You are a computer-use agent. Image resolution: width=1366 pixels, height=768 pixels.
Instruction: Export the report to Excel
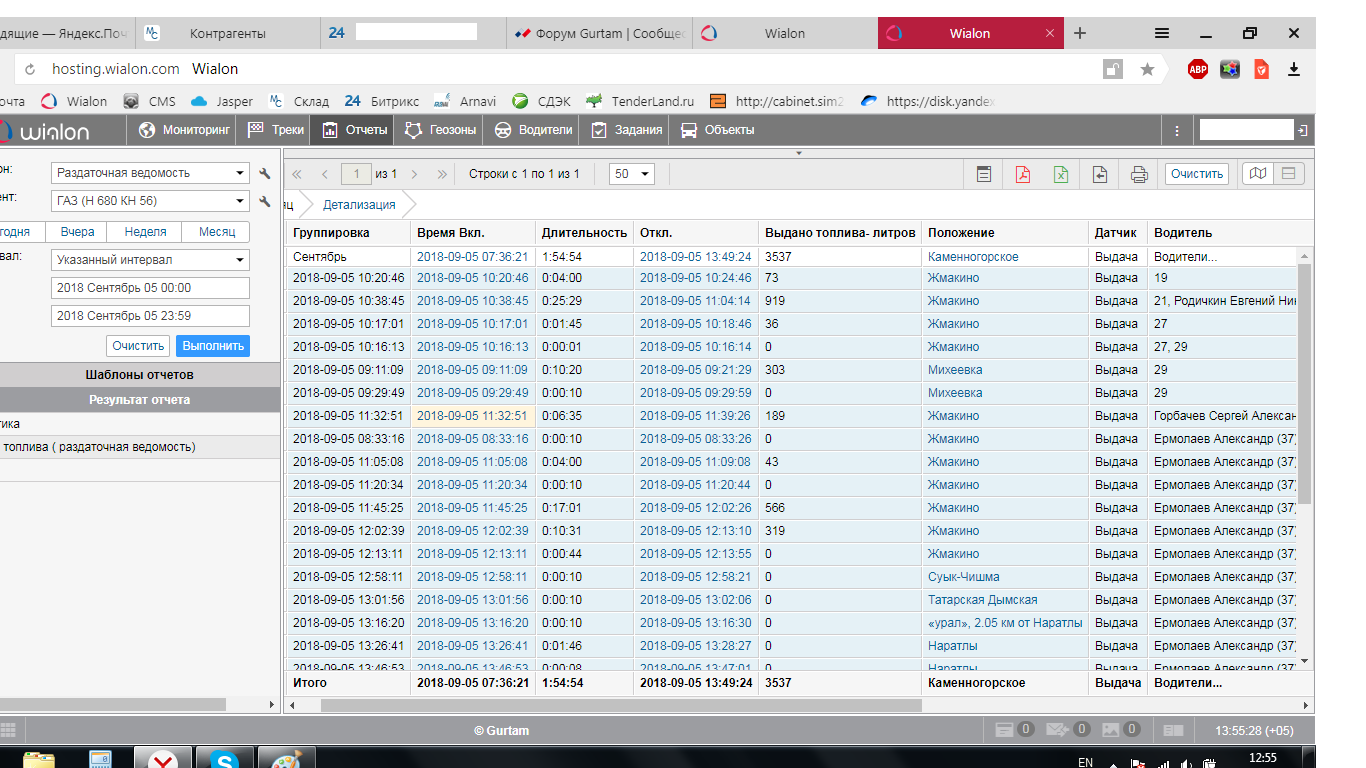(1061, 174)
